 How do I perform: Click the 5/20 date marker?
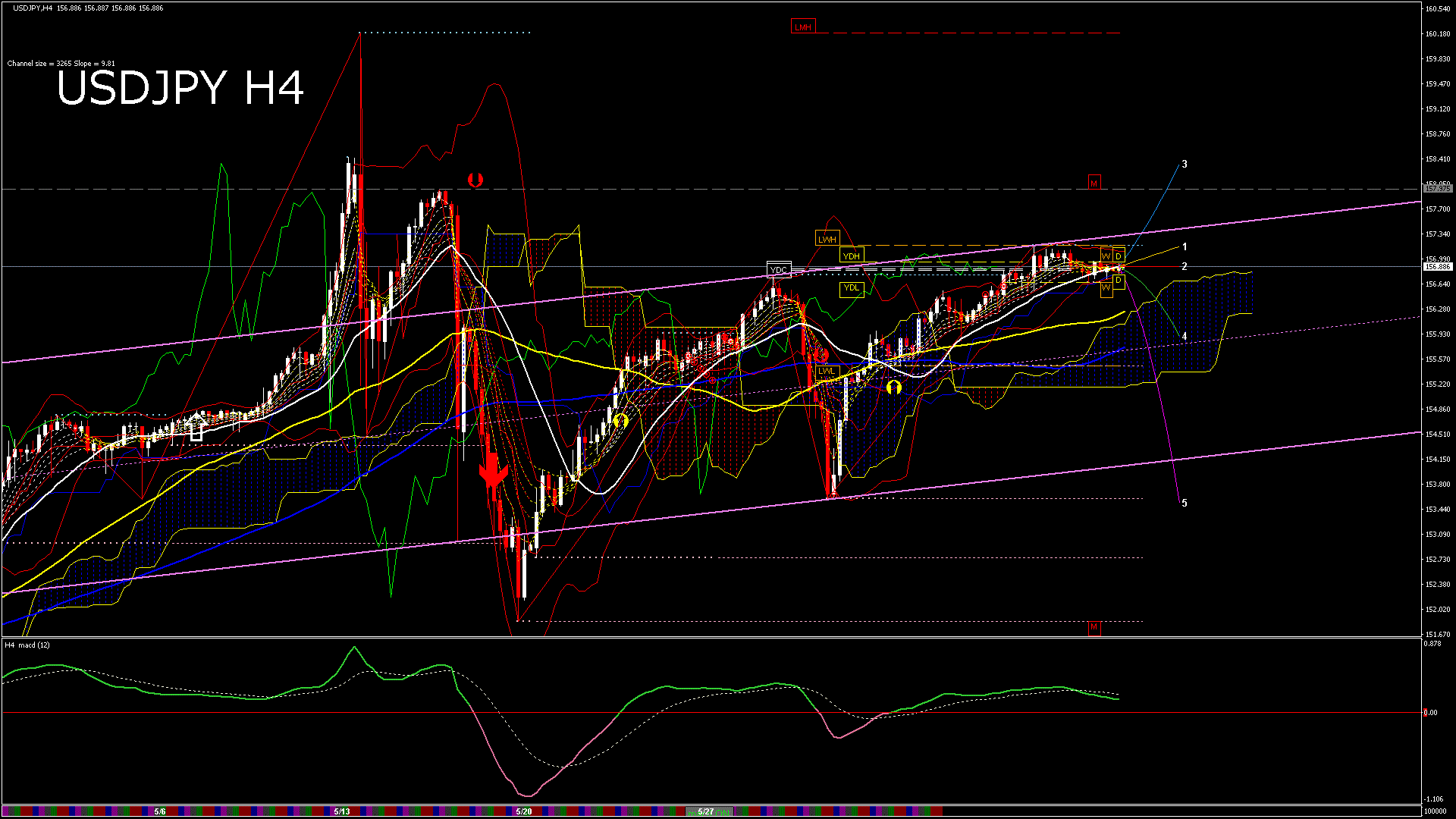click(524, 811)
